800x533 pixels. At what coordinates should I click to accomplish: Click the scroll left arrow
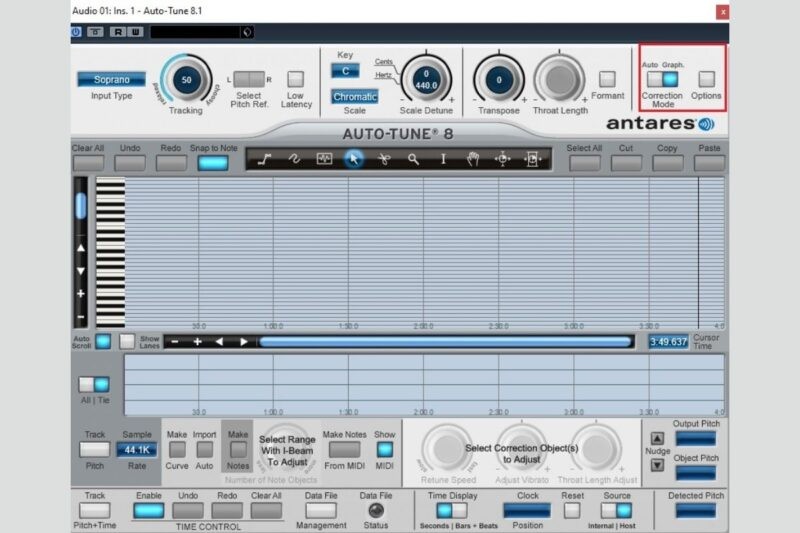click(x=220, y=342)
